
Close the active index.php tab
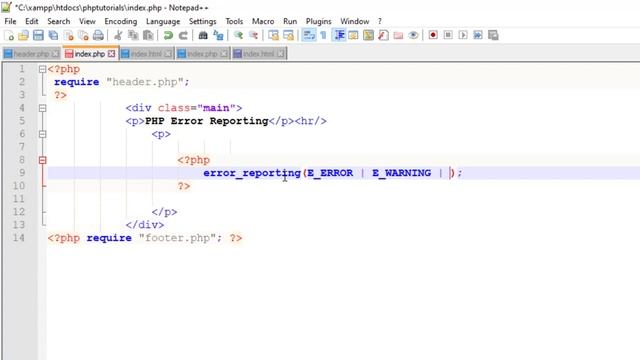[x=111, y=54]
